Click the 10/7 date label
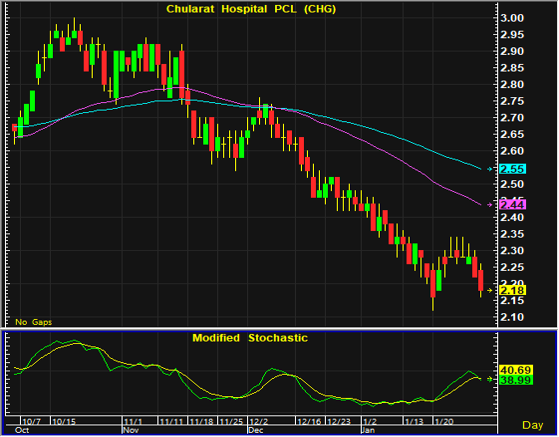 (31, 422)
